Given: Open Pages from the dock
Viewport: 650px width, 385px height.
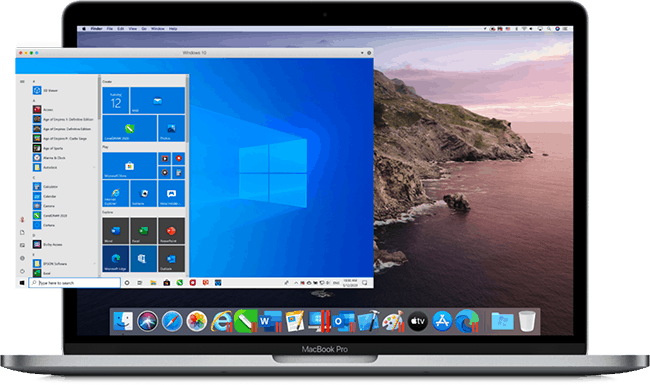Looking at the screenshot, I should (295, 321).
